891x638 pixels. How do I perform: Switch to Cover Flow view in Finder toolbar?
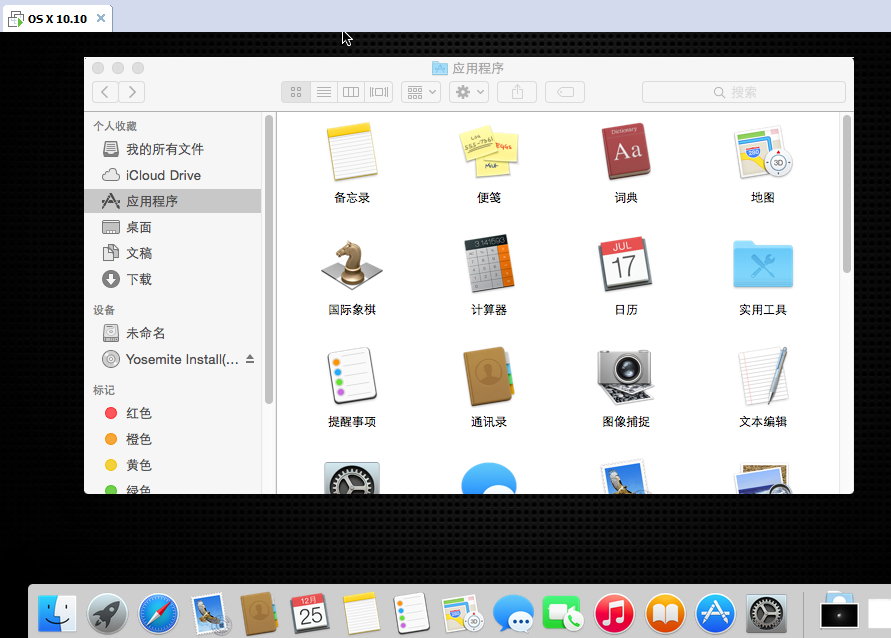(379, 92)
